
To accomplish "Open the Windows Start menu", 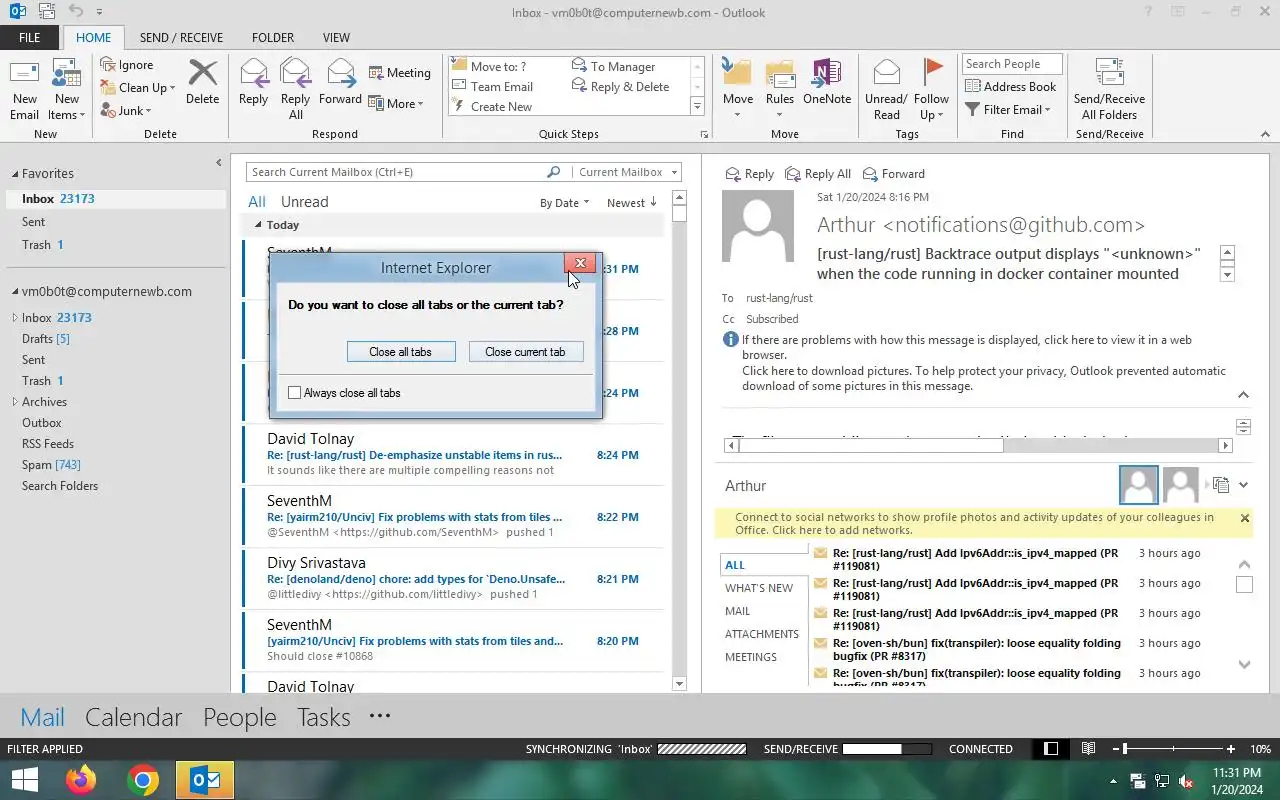I will pos(24,779).
